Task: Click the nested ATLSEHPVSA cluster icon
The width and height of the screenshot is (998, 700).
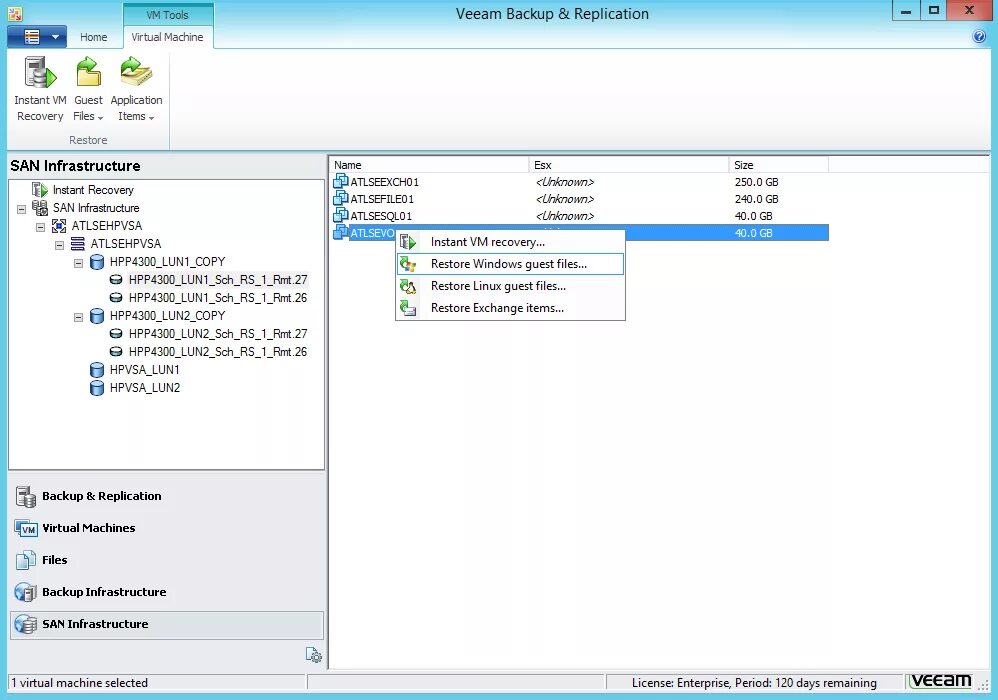Action: click(x=78, y=244)
